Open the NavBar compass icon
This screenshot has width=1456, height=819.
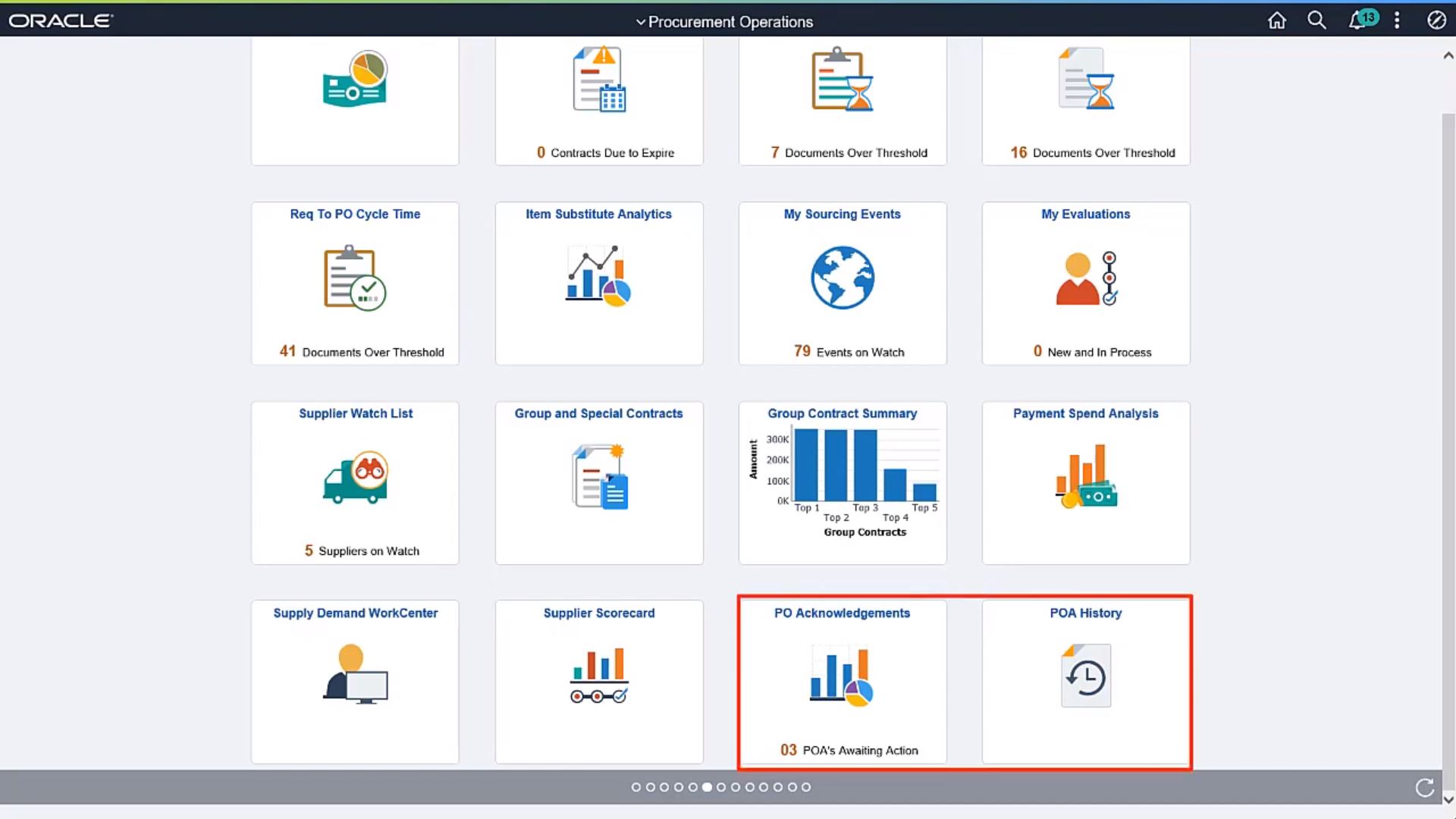[x=1438, y=20]
